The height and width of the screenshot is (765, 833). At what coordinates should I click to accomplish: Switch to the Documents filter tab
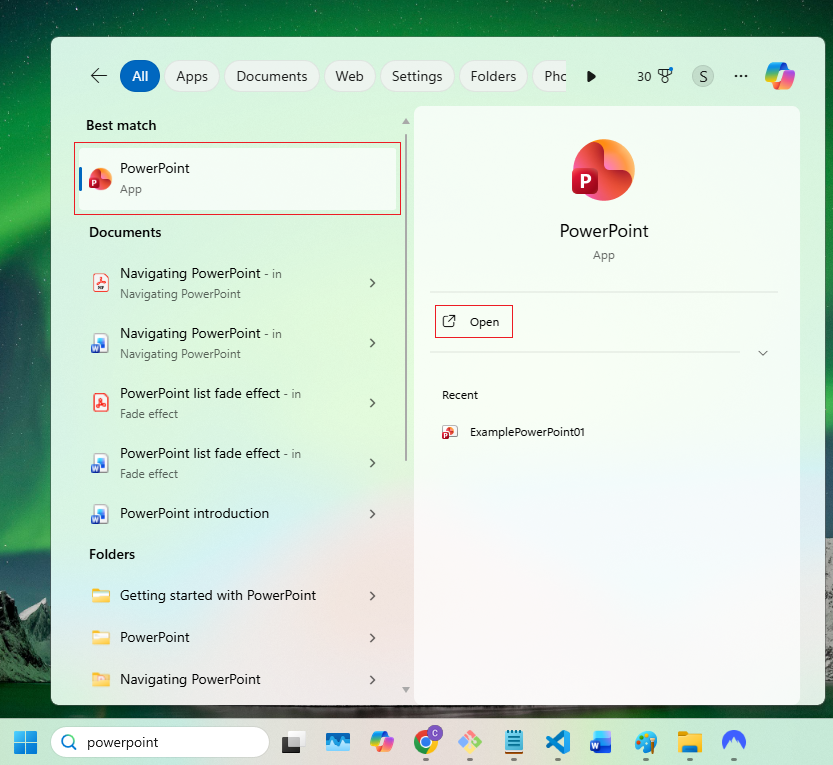click(x=271, y=75)
